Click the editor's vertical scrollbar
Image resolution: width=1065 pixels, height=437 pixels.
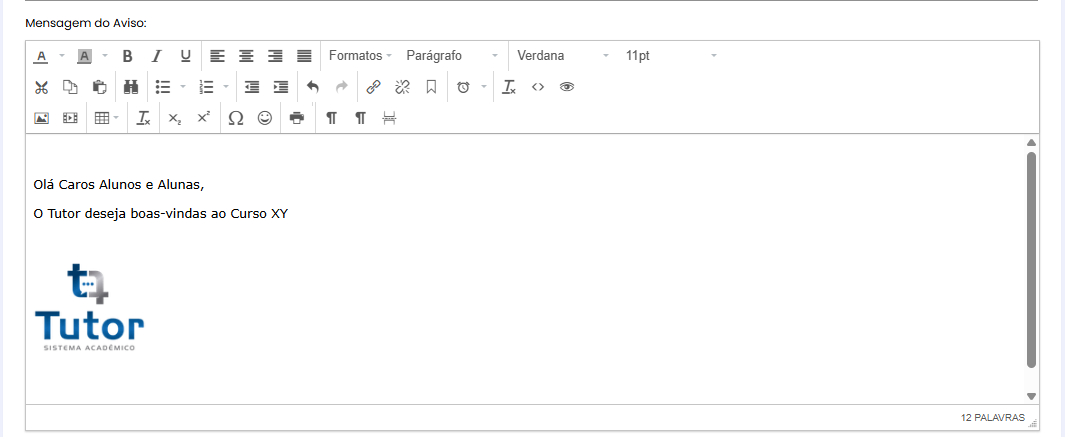pos(1031,260)
